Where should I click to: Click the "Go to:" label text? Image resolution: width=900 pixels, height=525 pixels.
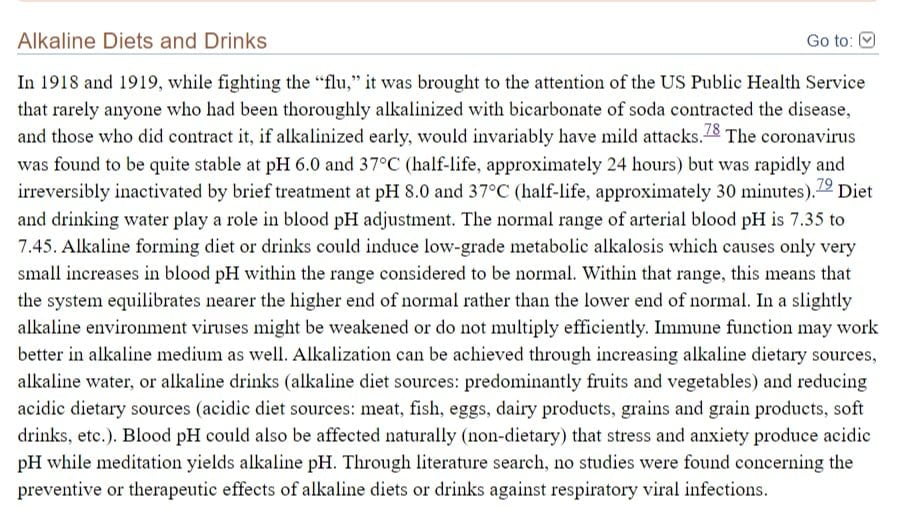point(829,41)
